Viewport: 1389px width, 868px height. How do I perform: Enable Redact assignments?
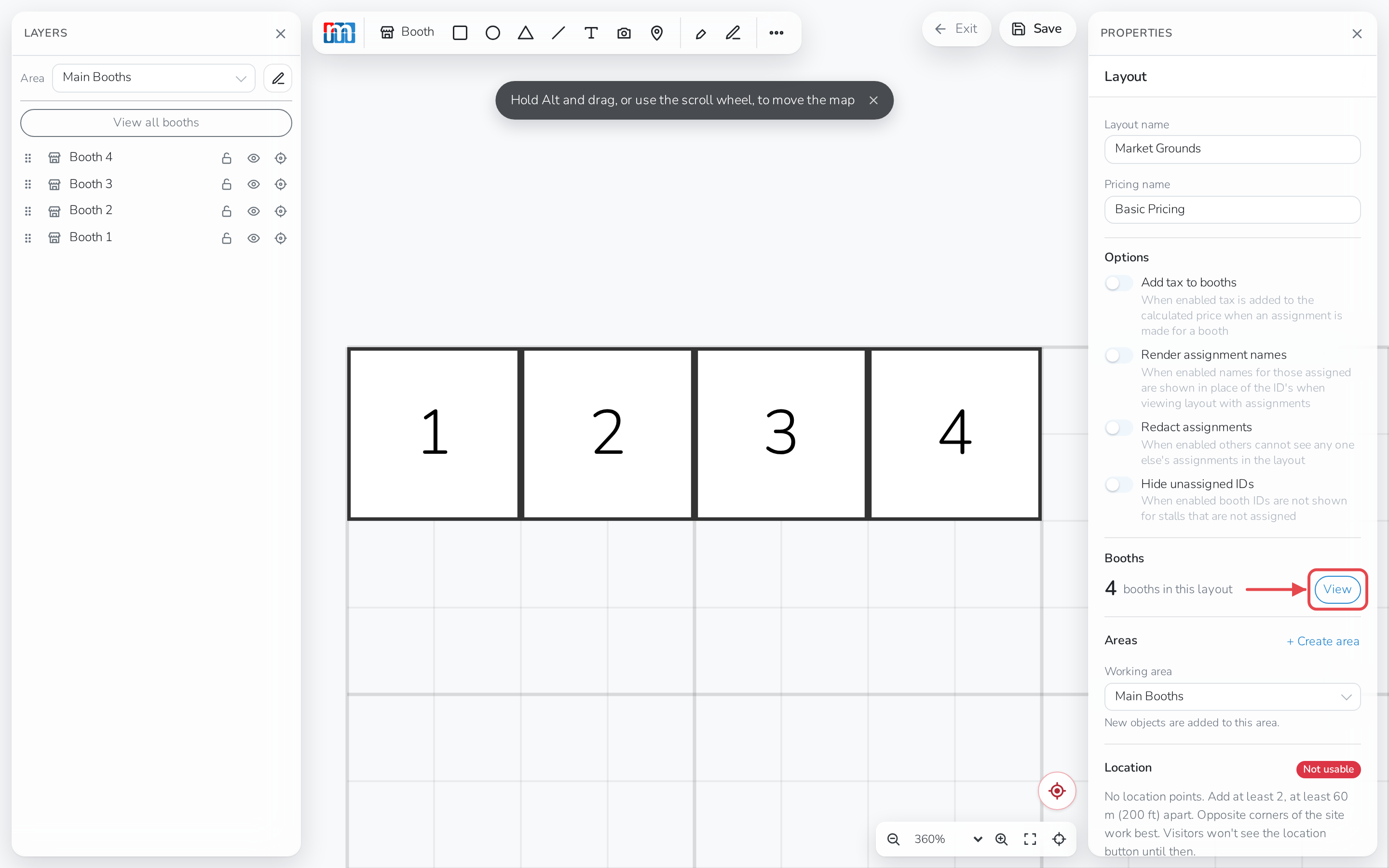[1118, 427]
